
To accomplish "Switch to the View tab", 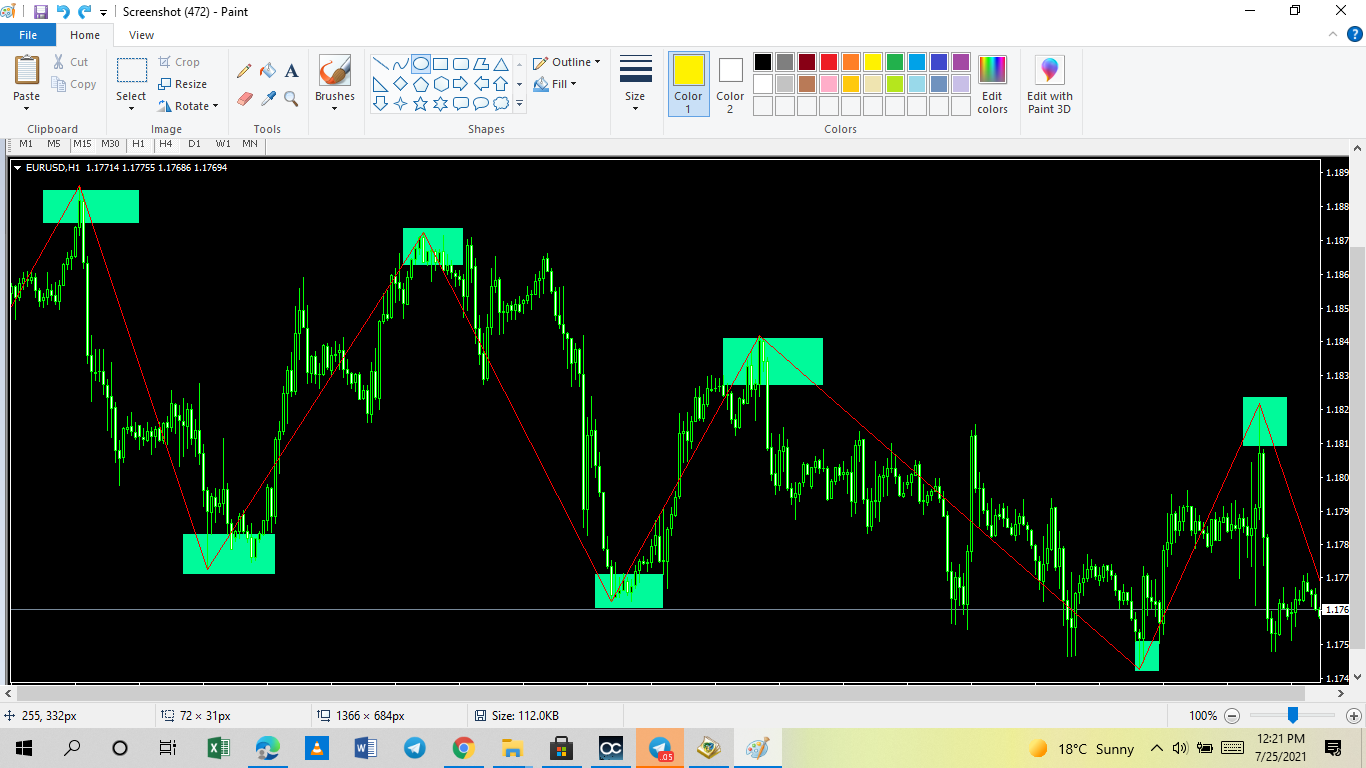I will click(141, 35).
